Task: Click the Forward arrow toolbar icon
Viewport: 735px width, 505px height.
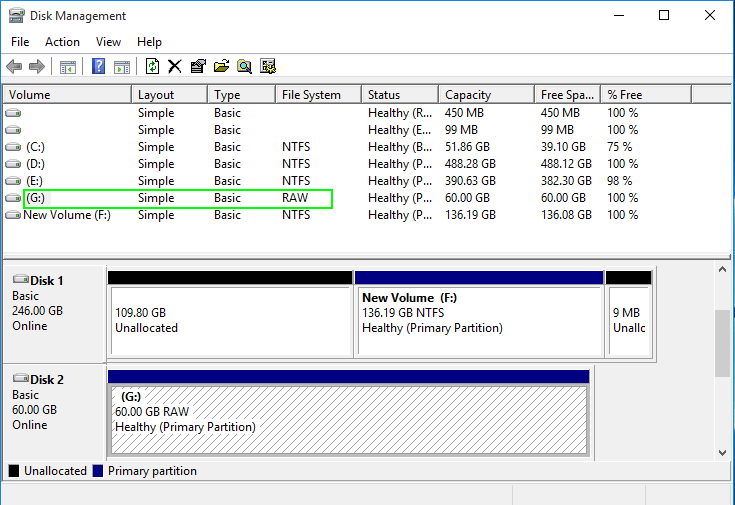Action: pyautogui.click(x=37, y=67)
